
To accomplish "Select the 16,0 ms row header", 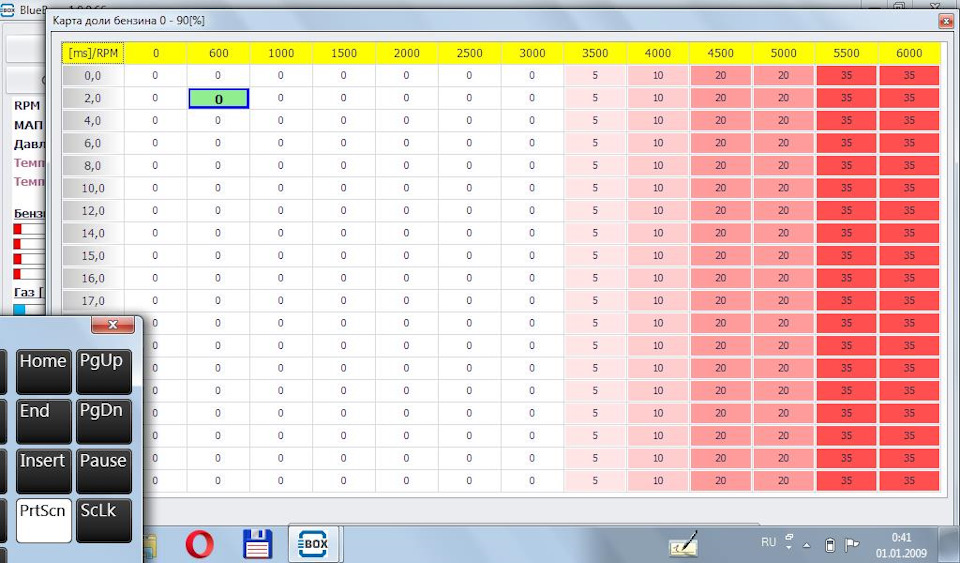I will click(x=93, y=278).
